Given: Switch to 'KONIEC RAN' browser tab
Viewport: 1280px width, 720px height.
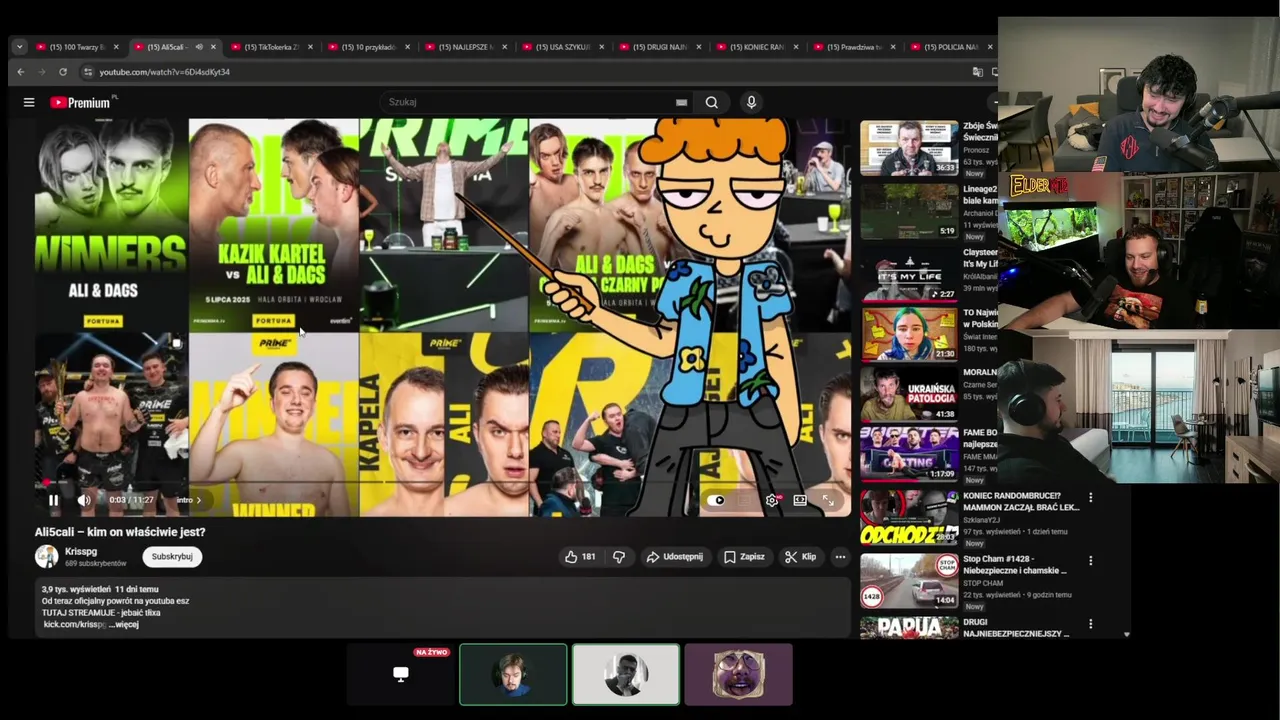Looking at the screenshot, I should click(x=756, y=47).
